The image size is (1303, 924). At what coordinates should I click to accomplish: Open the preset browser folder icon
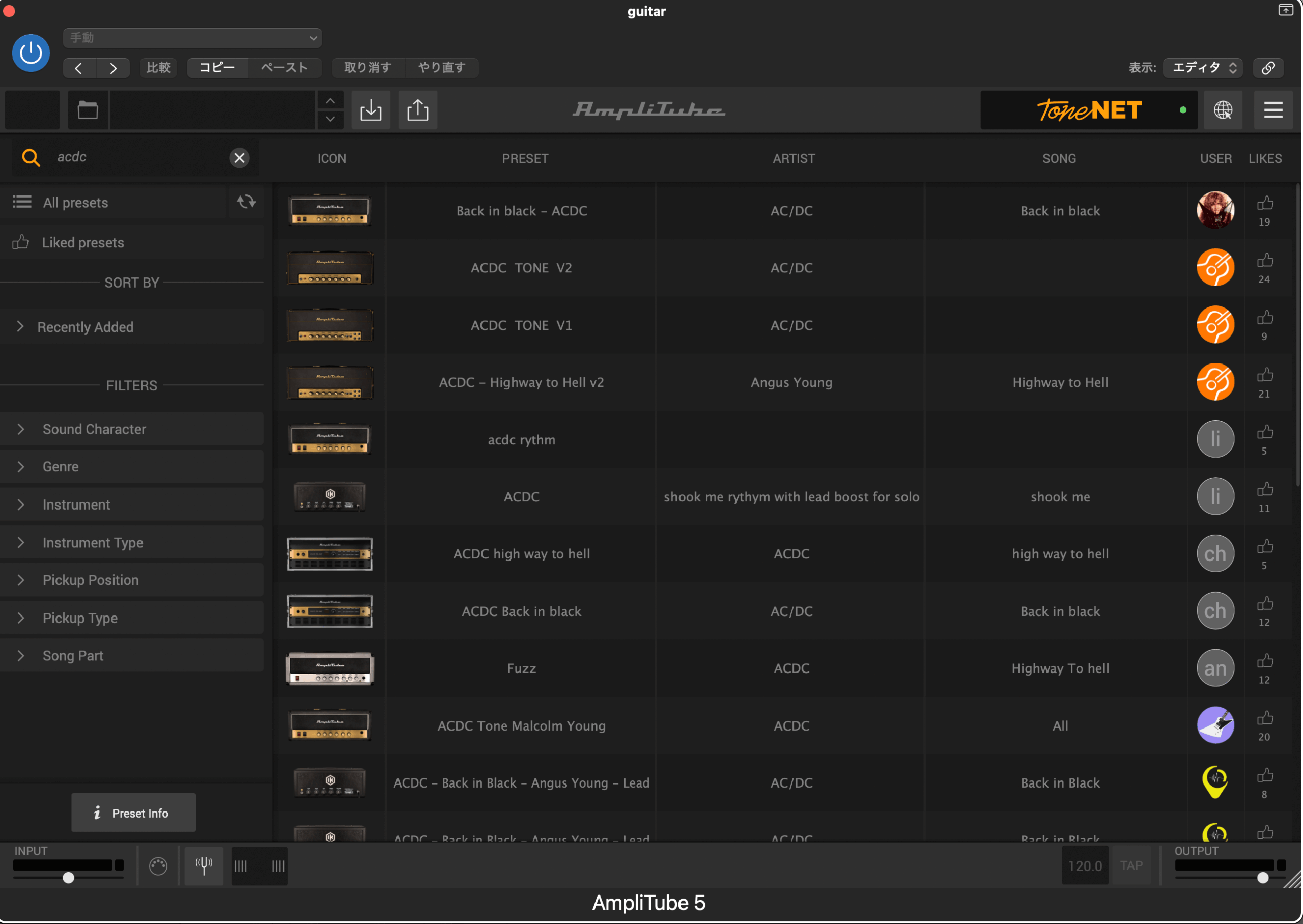click(88, 109)
